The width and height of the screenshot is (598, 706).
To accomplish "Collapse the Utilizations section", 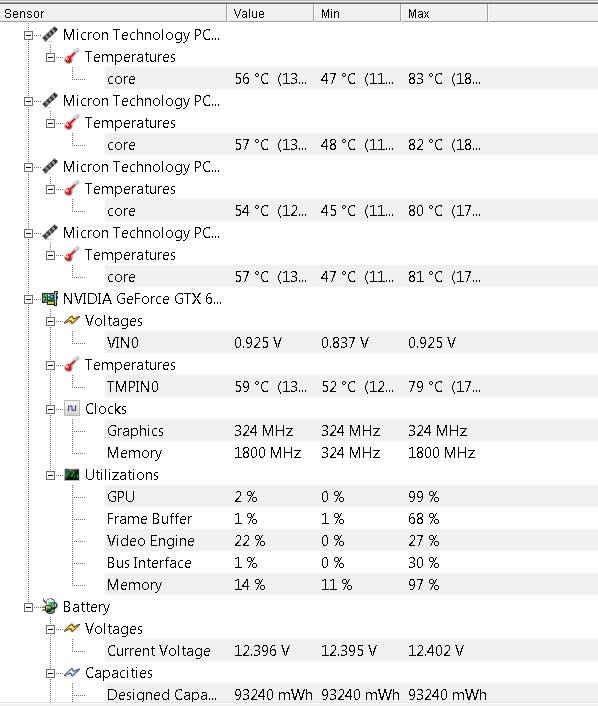I will click(50, 475).
